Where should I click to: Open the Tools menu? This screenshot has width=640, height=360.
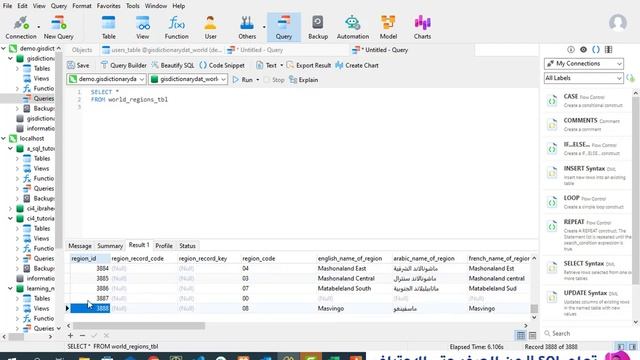click(133, 6)
